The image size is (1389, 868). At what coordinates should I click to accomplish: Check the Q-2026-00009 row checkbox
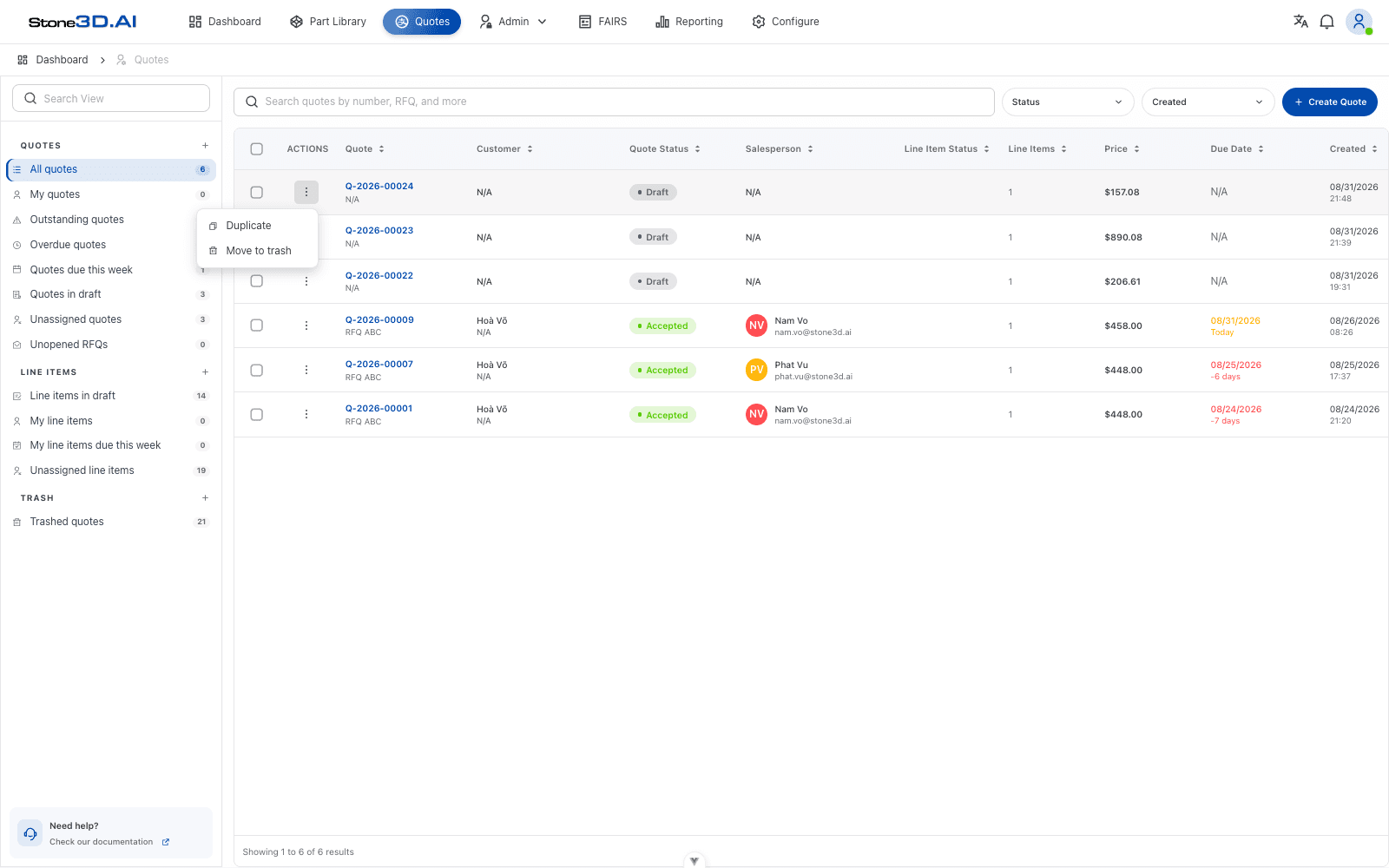pos(257,325)
